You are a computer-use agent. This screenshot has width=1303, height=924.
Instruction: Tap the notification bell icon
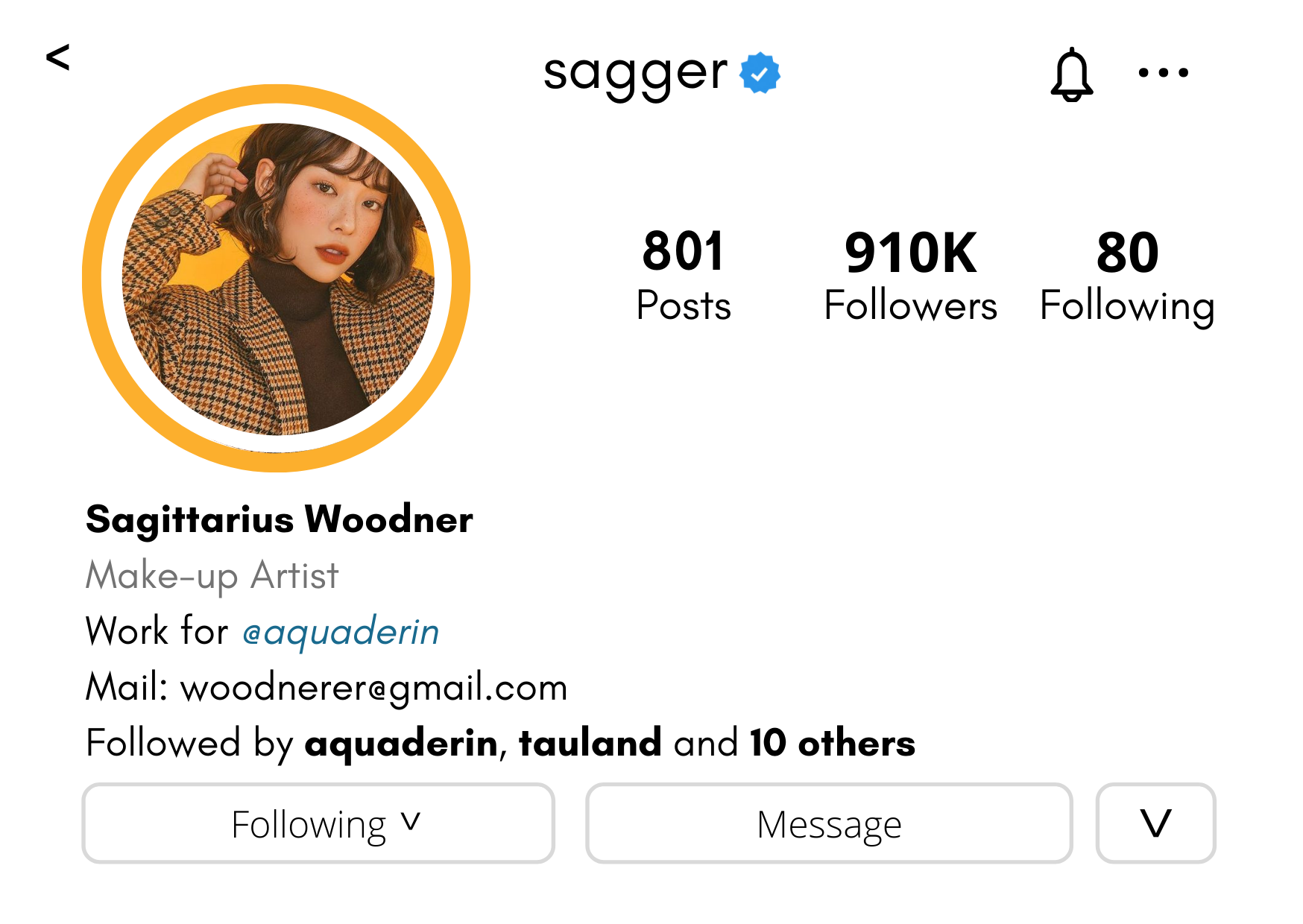coord(1072,75)
